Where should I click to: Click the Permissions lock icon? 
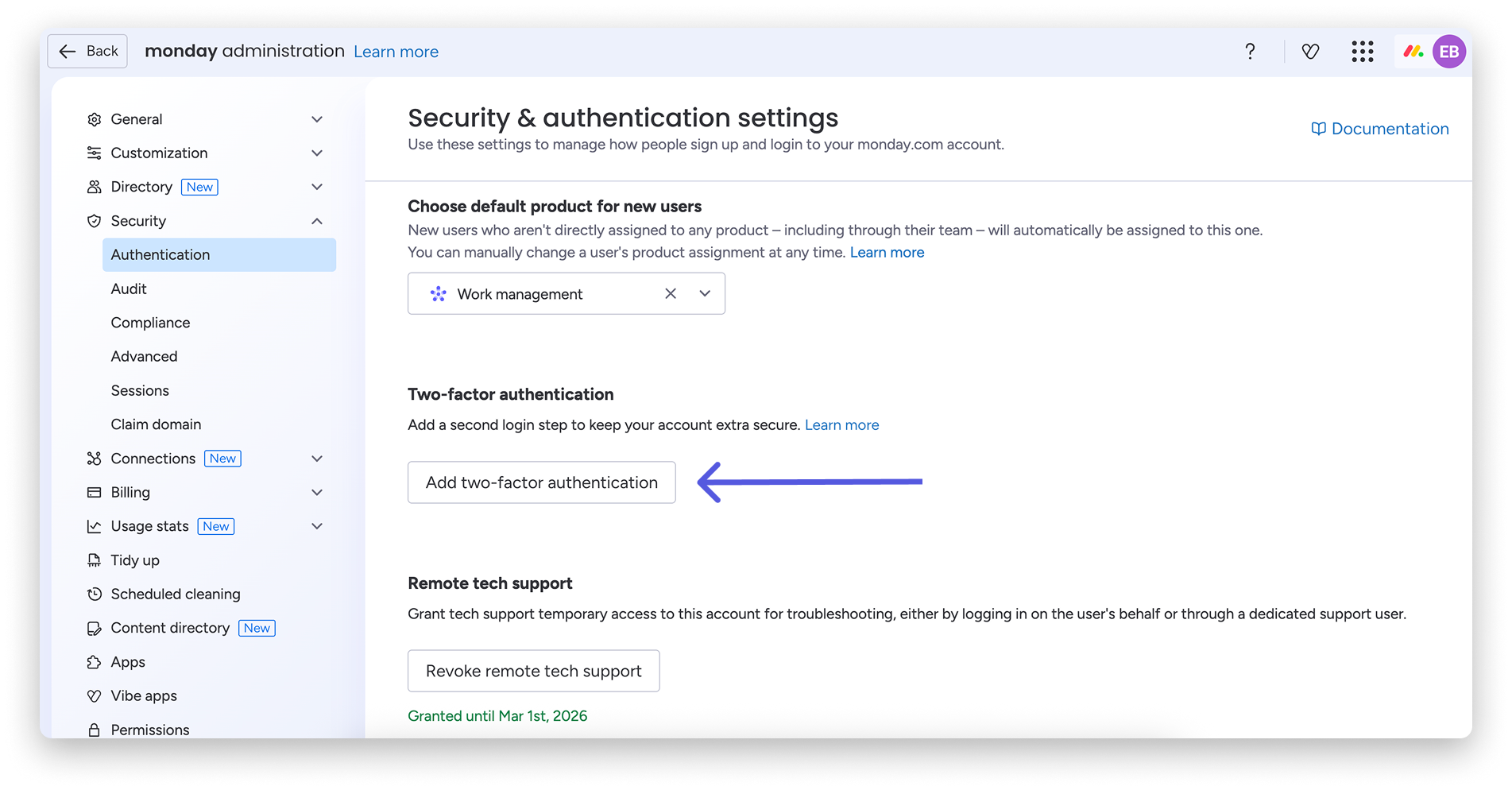[x=95, y=730]
